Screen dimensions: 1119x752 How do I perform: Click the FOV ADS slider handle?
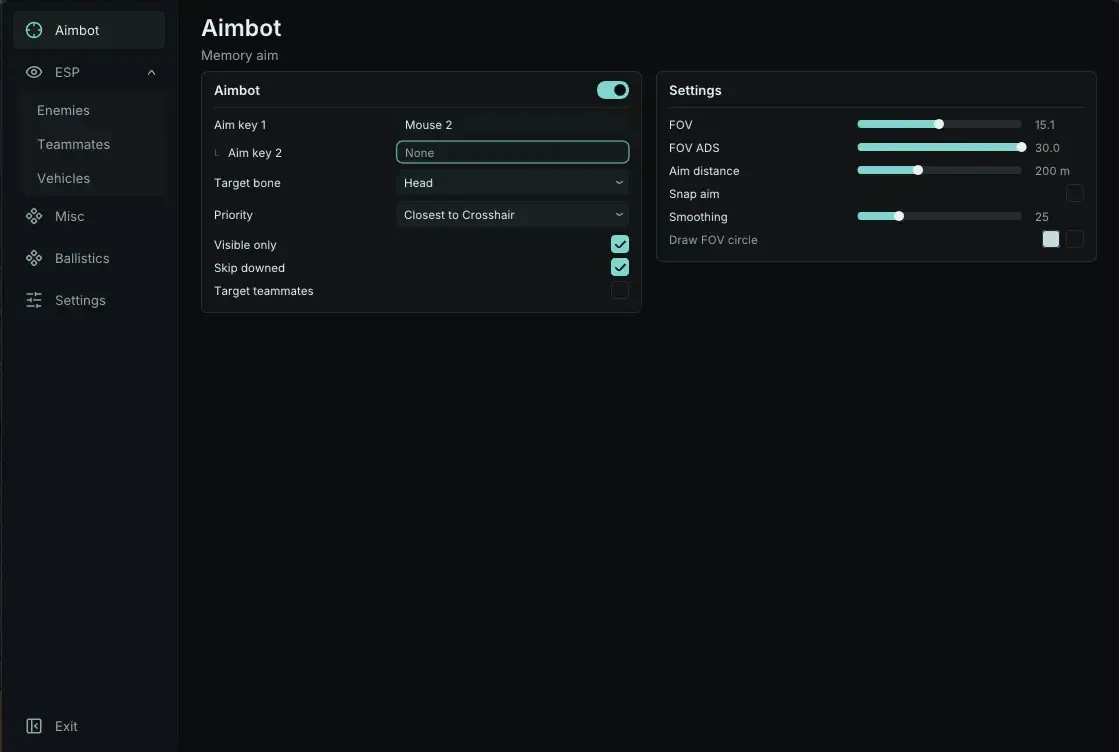[x=1021, y=147]
